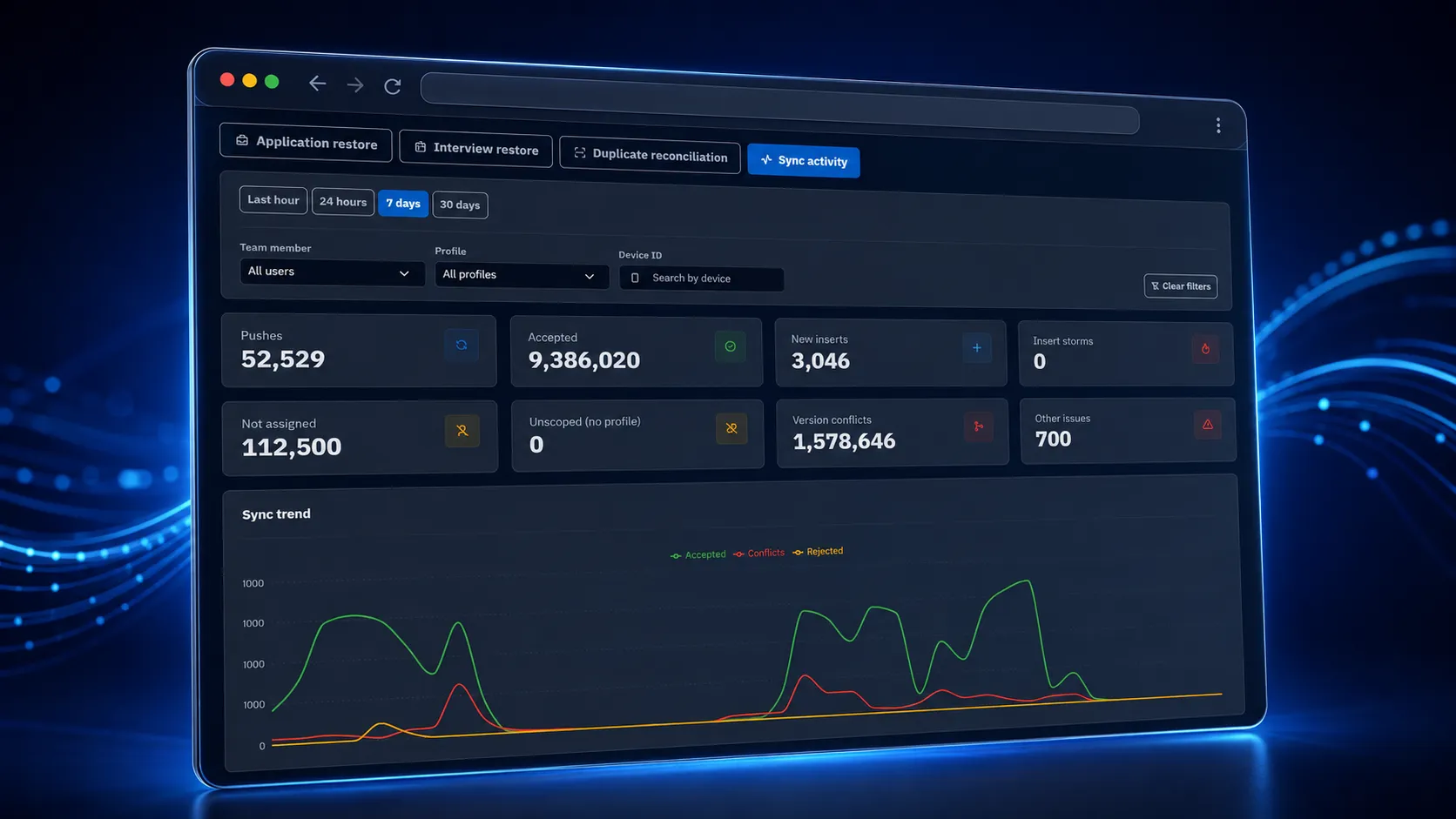Click the checkmark icon on Accepted card
The width and height of the screenshot is (1456, 819).
click(730, 346)
